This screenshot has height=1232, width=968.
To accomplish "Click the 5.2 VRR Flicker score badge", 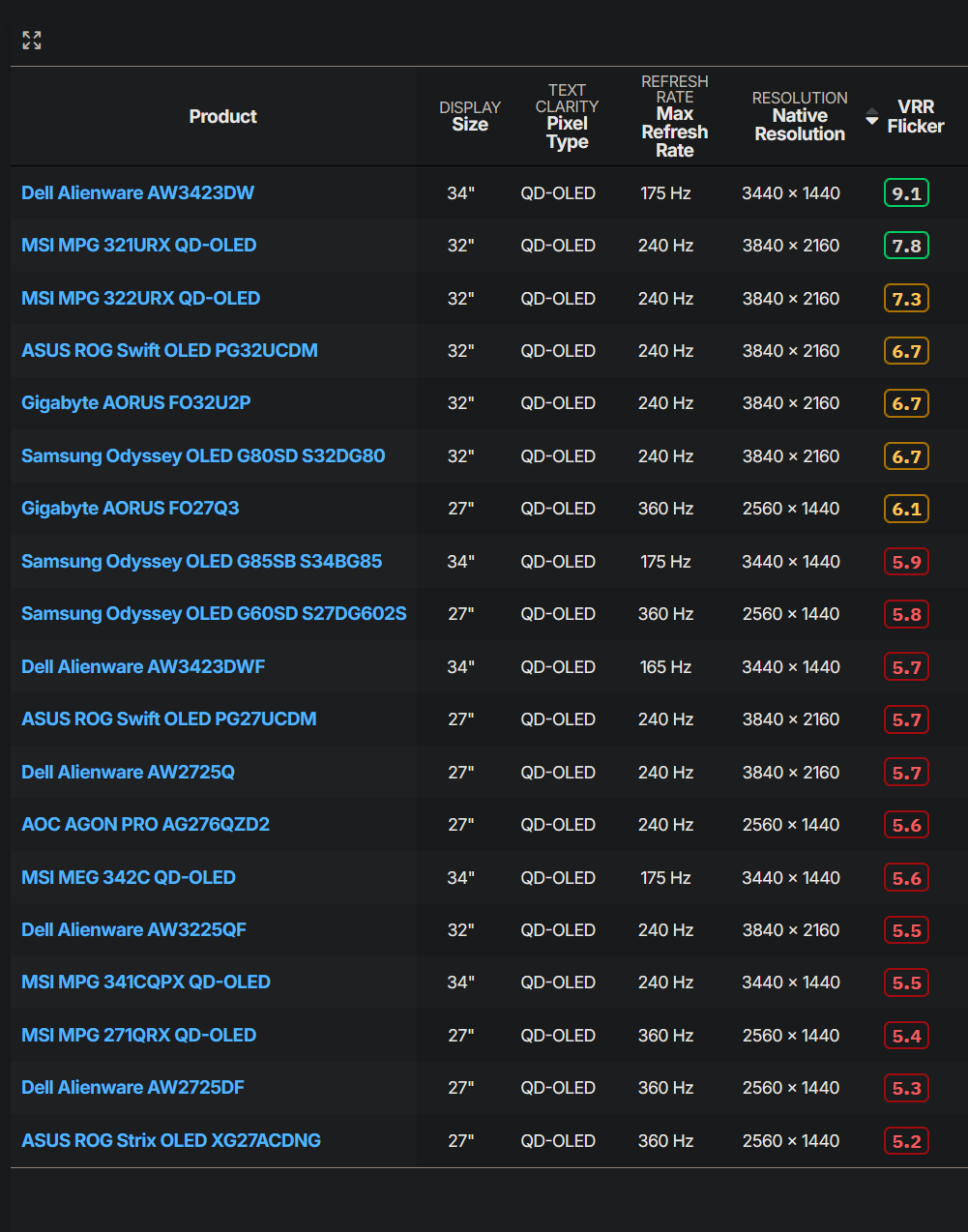I will point(906,1141).
